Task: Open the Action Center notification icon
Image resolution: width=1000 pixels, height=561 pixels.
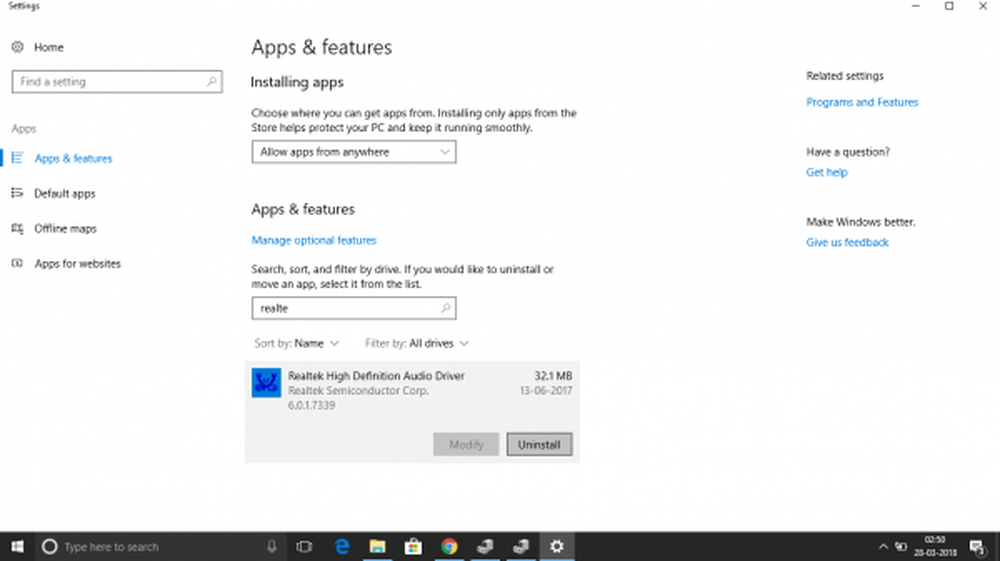Action: [976, 546]
